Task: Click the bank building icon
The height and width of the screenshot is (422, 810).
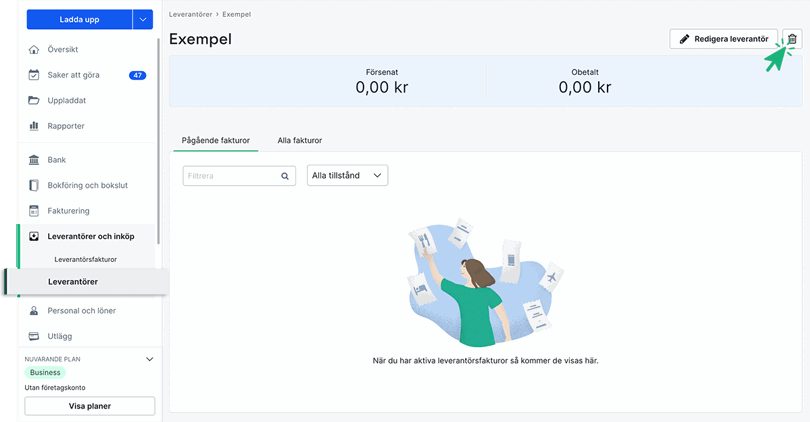Action: pos(34,160)
